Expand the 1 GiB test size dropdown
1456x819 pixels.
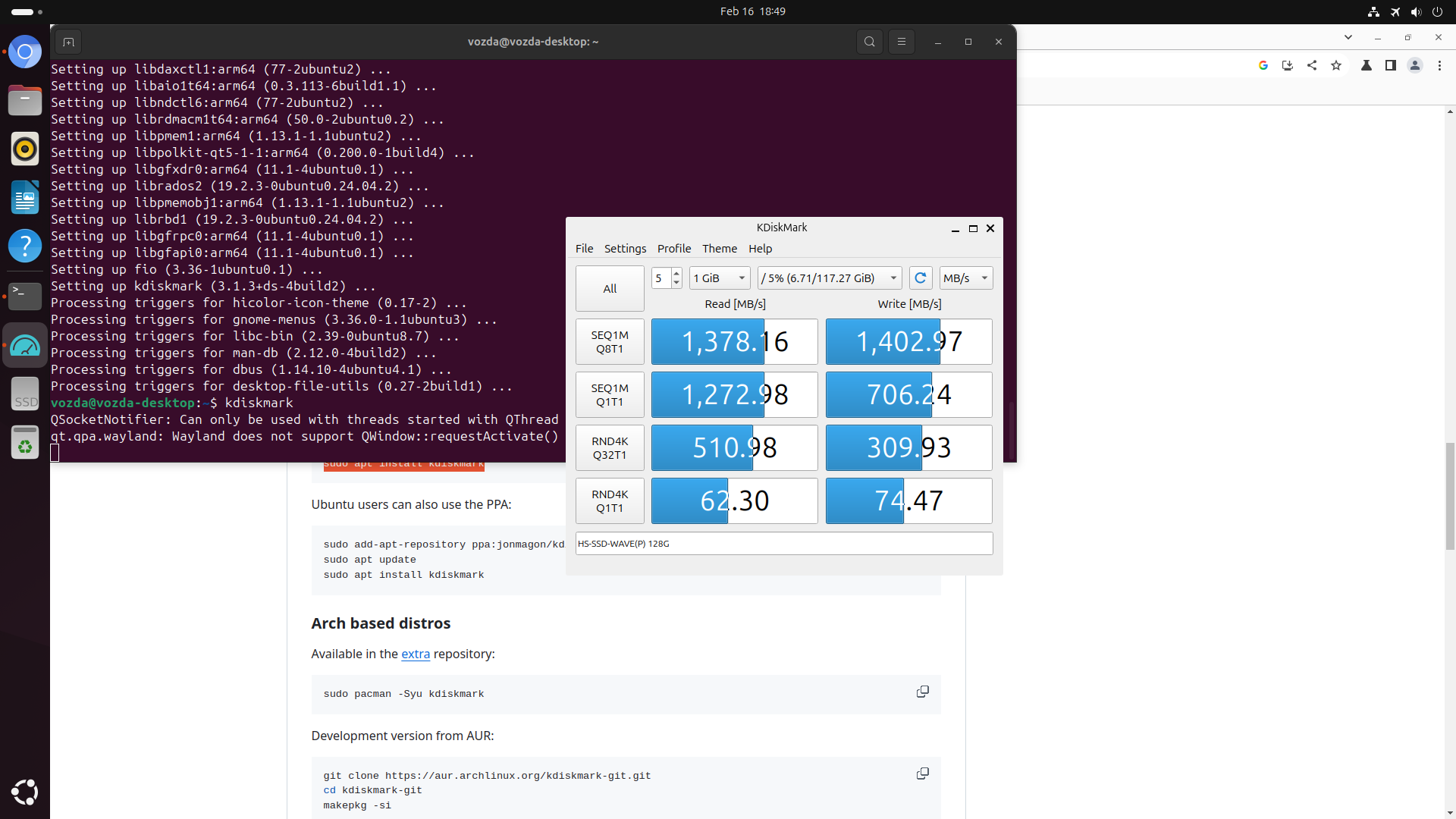point(720,278)
